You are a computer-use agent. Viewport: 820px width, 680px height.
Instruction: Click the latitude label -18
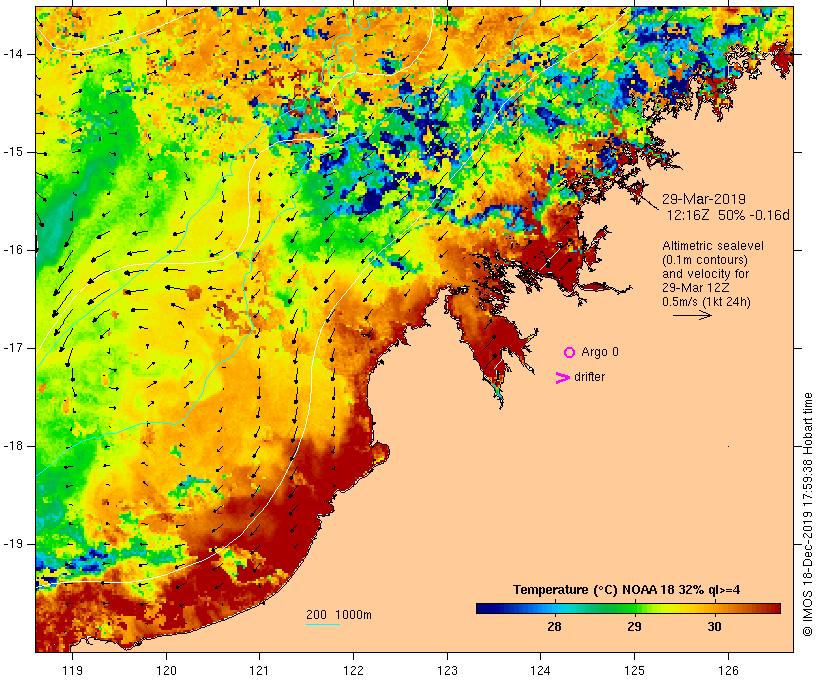tap(13, 446)
